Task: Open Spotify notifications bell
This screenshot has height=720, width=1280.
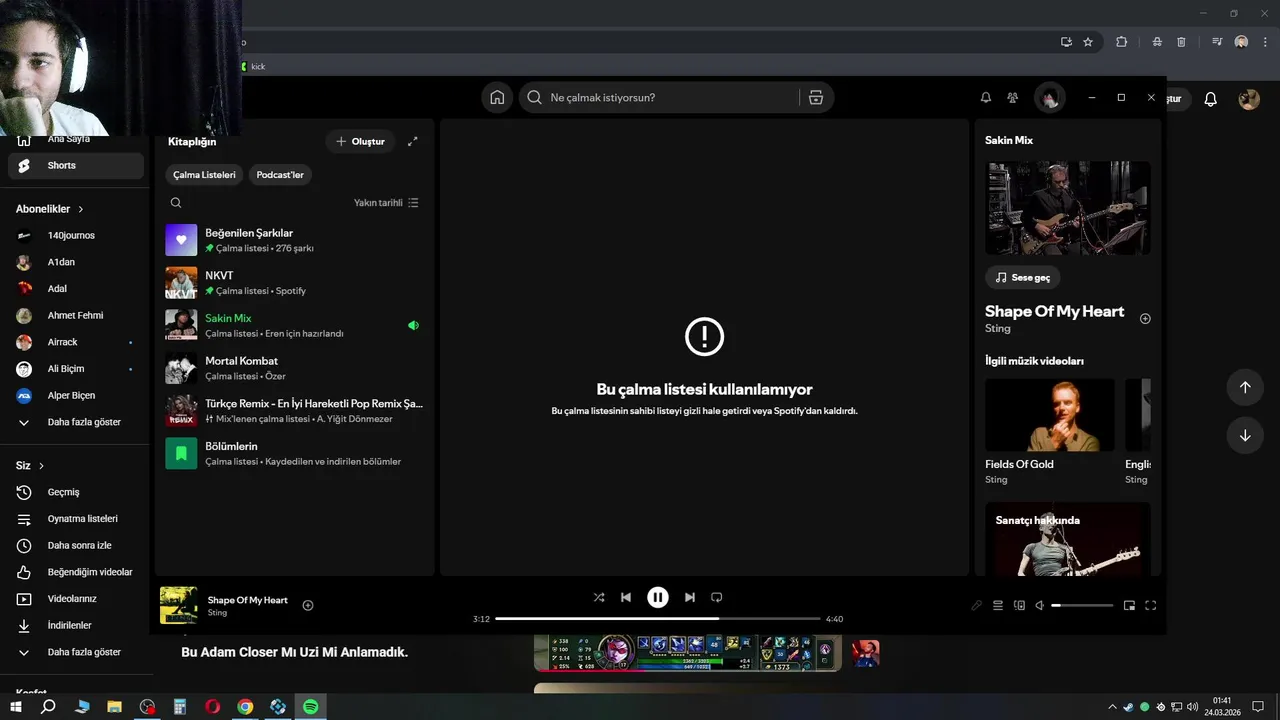Action: click(985, 97)
